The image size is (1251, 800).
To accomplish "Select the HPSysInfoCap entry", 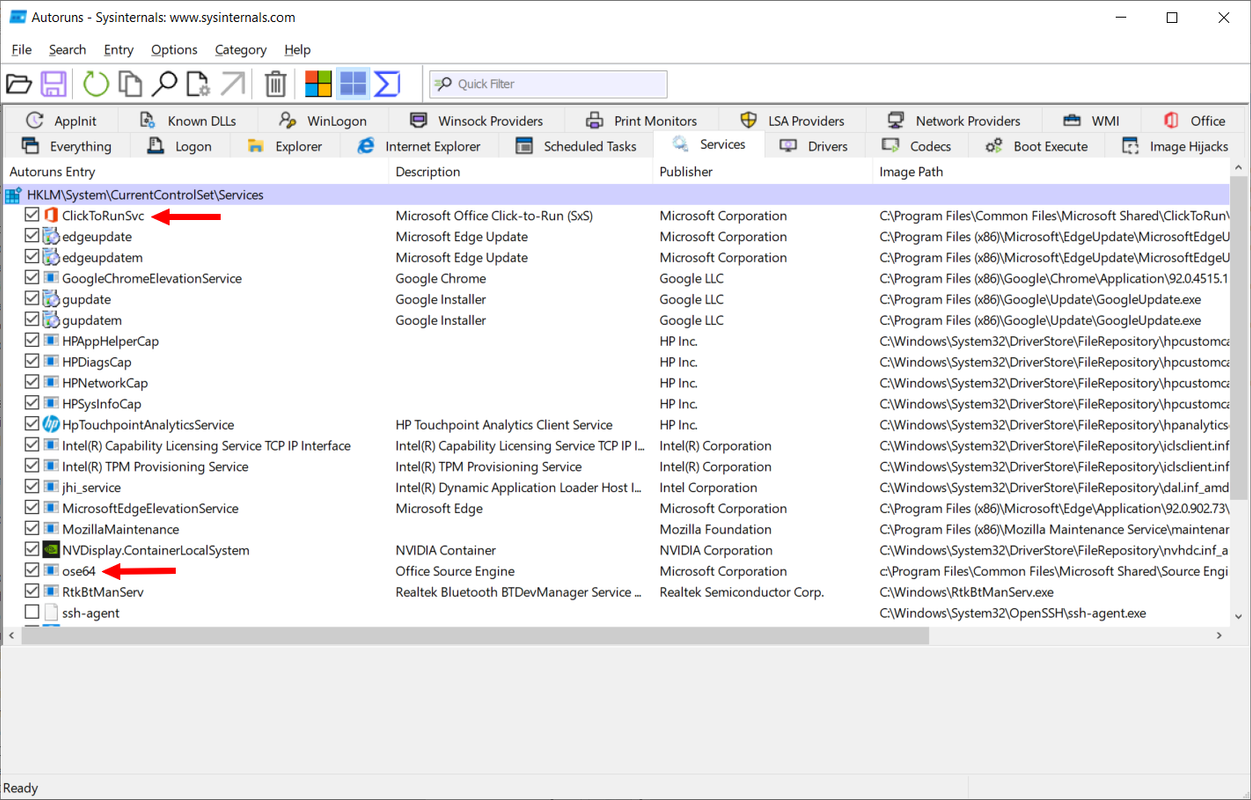I will (x=102, y=404).
